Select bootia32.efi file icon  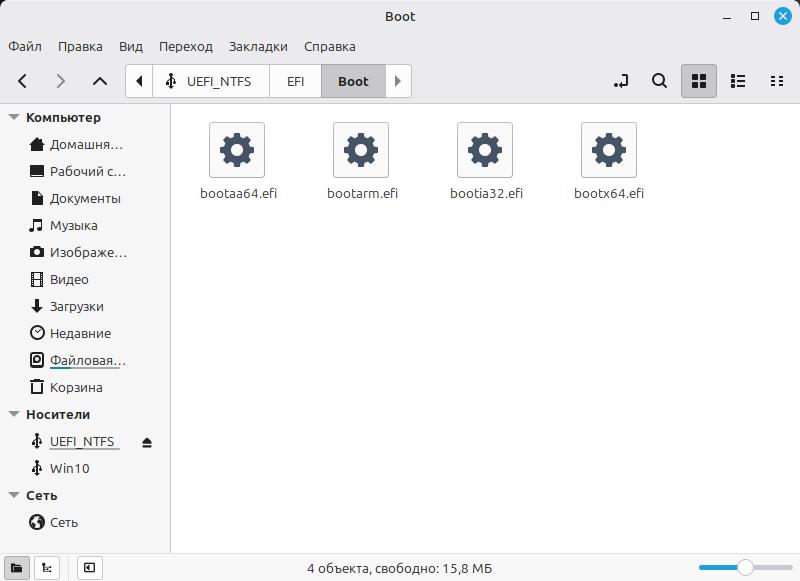coord(485,150)
